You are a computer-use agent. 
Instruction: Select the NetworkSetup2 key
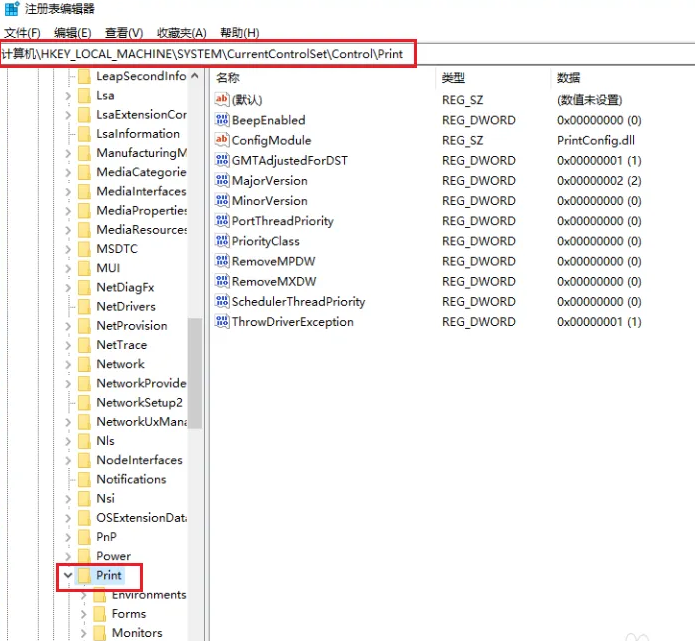(x=139, y=402)
